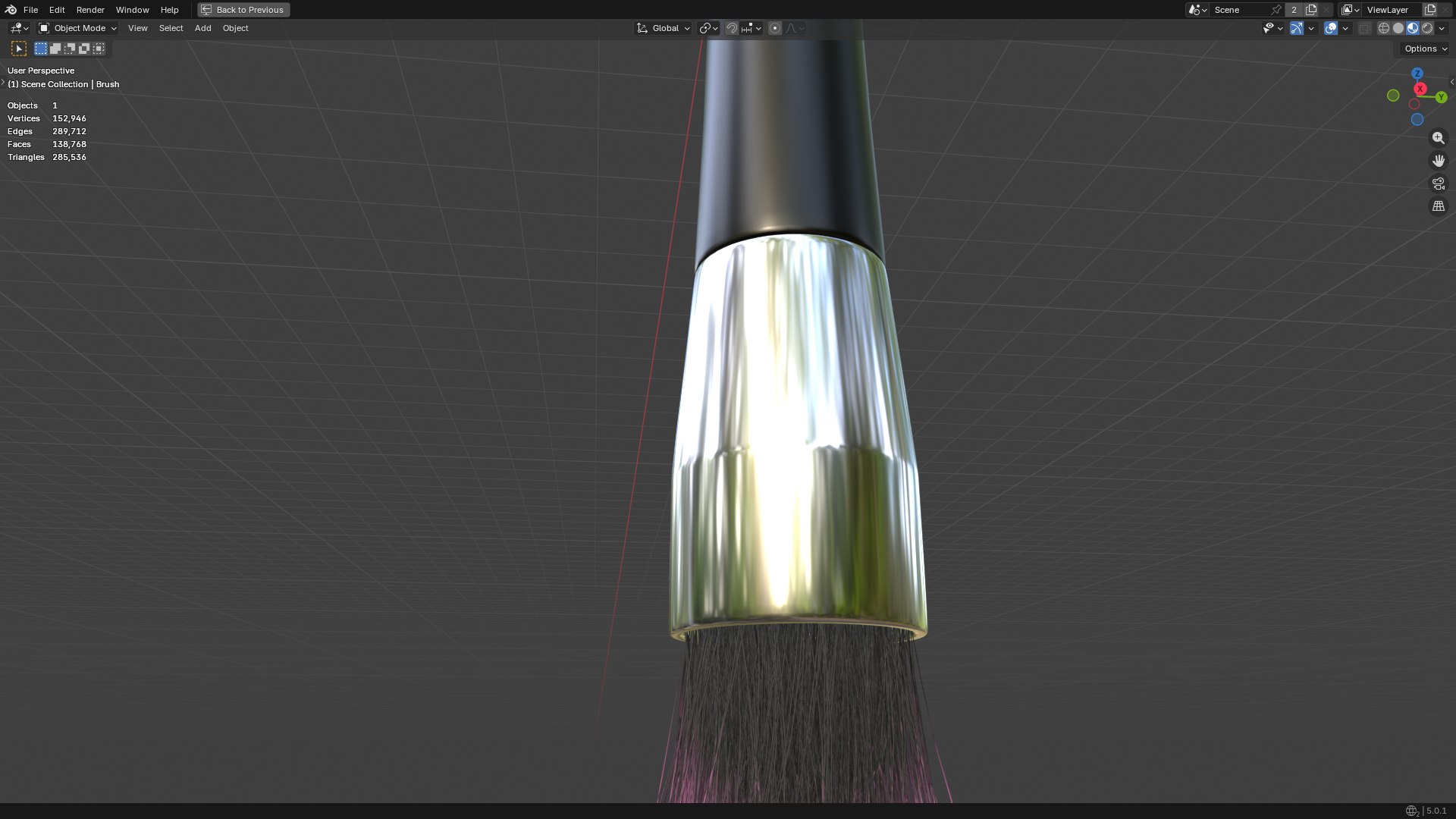Choose Subtract from selection mode
1456x819 pixels.
(70, 49)
